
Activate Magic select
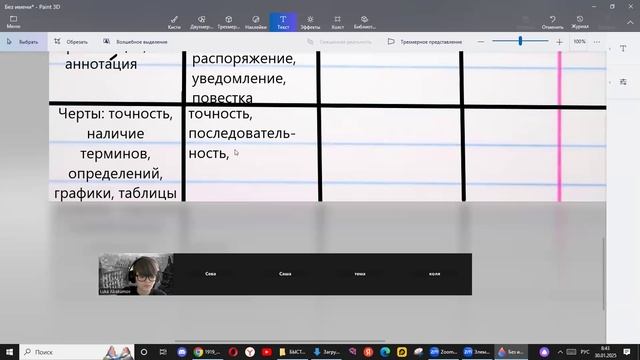[x=135, y=42]
